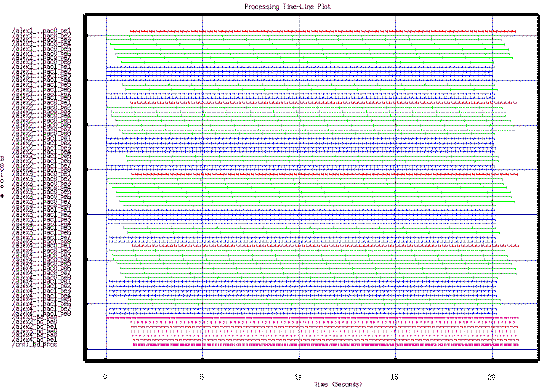Click the dotted vertical gridline at 15 seconds
This screenshot has width=540, height=388.
pos(395,188)
